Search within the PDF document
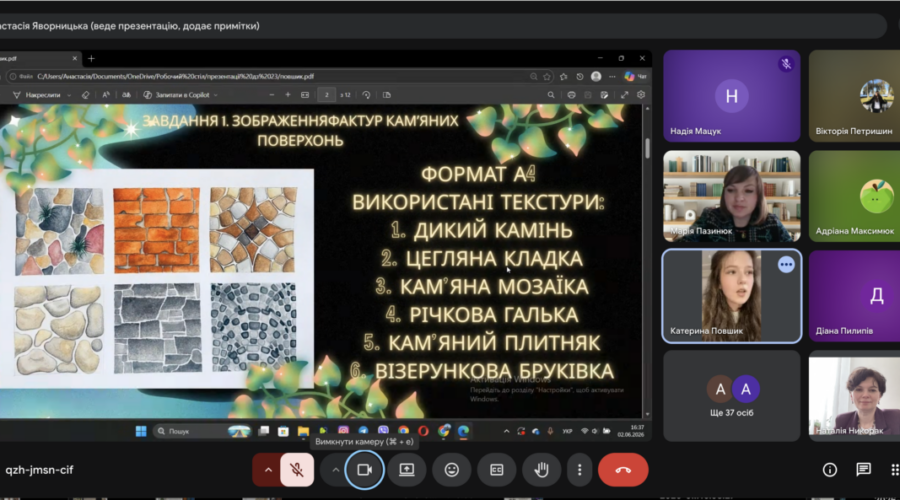The width and height of the screenshot is (900, 500). 551,95
